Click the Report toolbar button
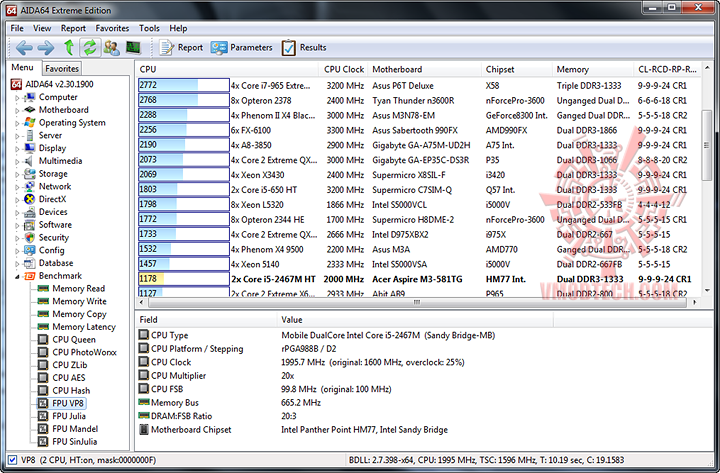The height and width of the screenshot is (473, 720). pos(181,47)
